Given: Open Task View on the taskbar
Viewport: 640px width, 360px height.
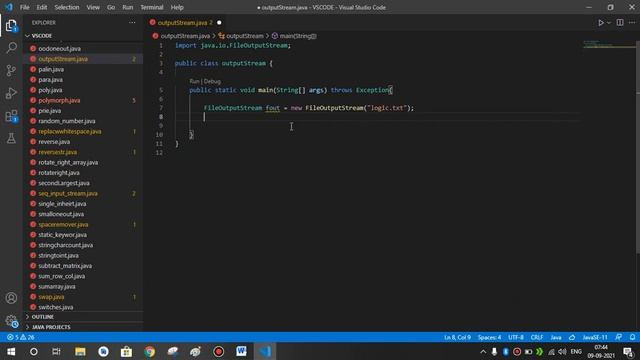Looking at the screenshot, I should click(56, 351).
